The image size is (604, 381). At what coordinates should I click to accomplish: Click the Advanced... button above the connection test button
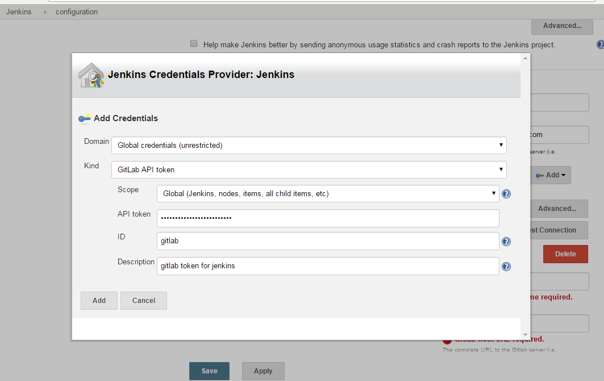pyautogui.click(x=559, y=209)
